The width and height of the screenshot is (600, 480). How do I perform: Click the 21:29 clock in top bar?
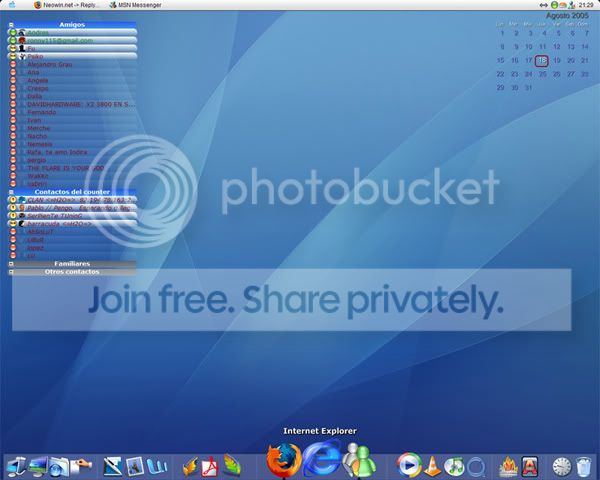586,5
